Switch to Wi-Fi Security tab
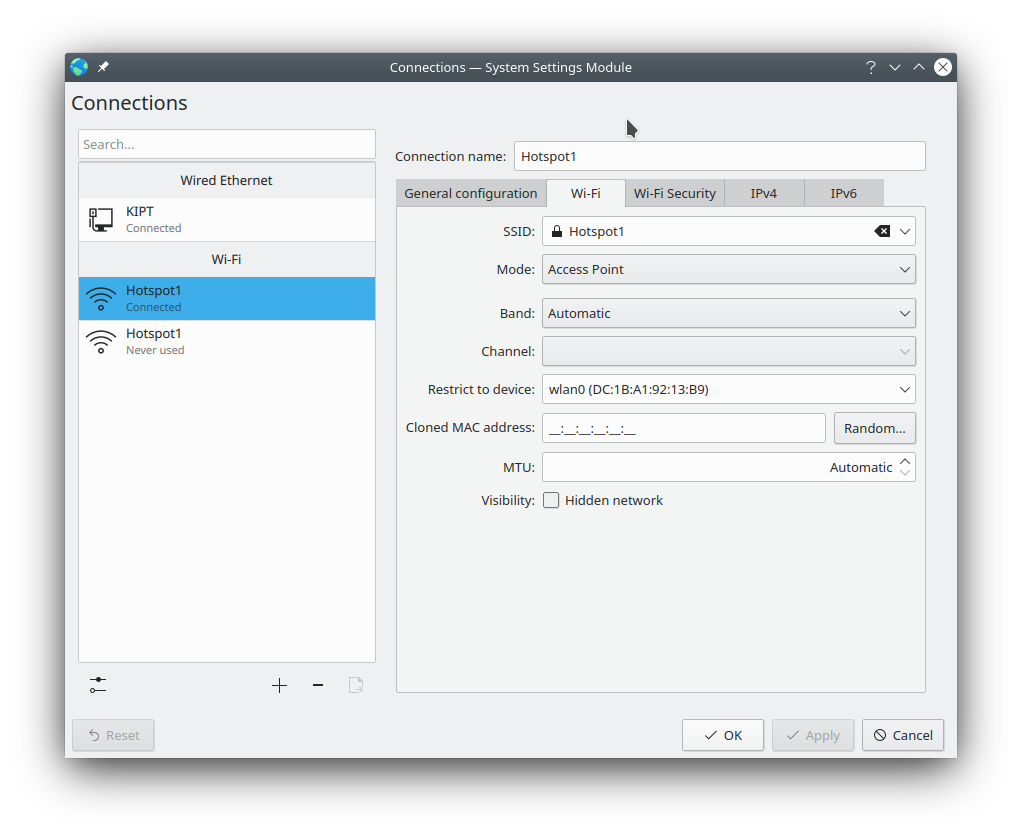1022x835 pixels. pyautogui.click(x=675, y=194)
